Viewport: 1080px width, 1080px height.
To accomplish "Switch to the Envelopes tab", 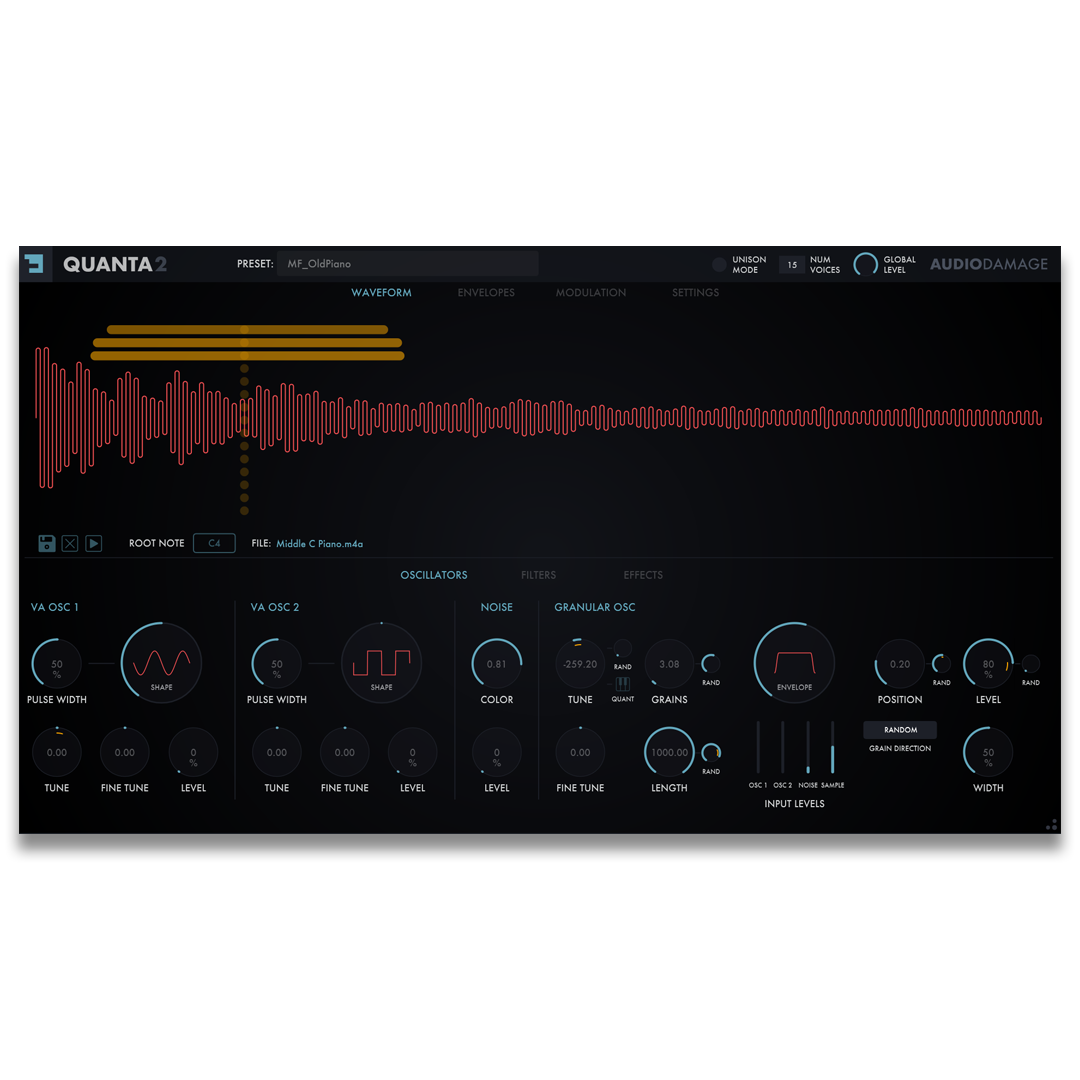I will tap(487, 292).
